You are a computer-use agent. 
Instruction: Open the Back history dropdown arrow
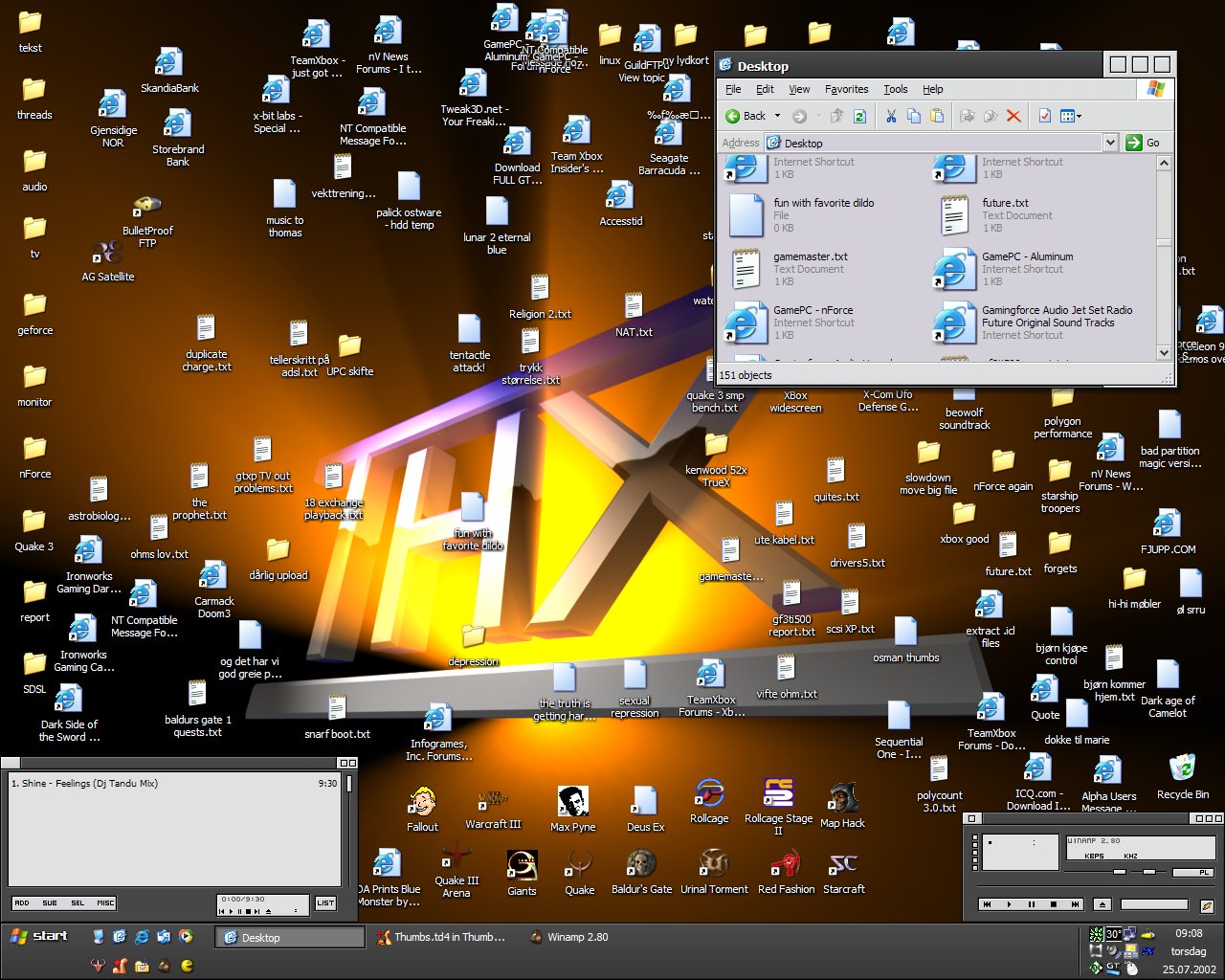tap(777, 116)
